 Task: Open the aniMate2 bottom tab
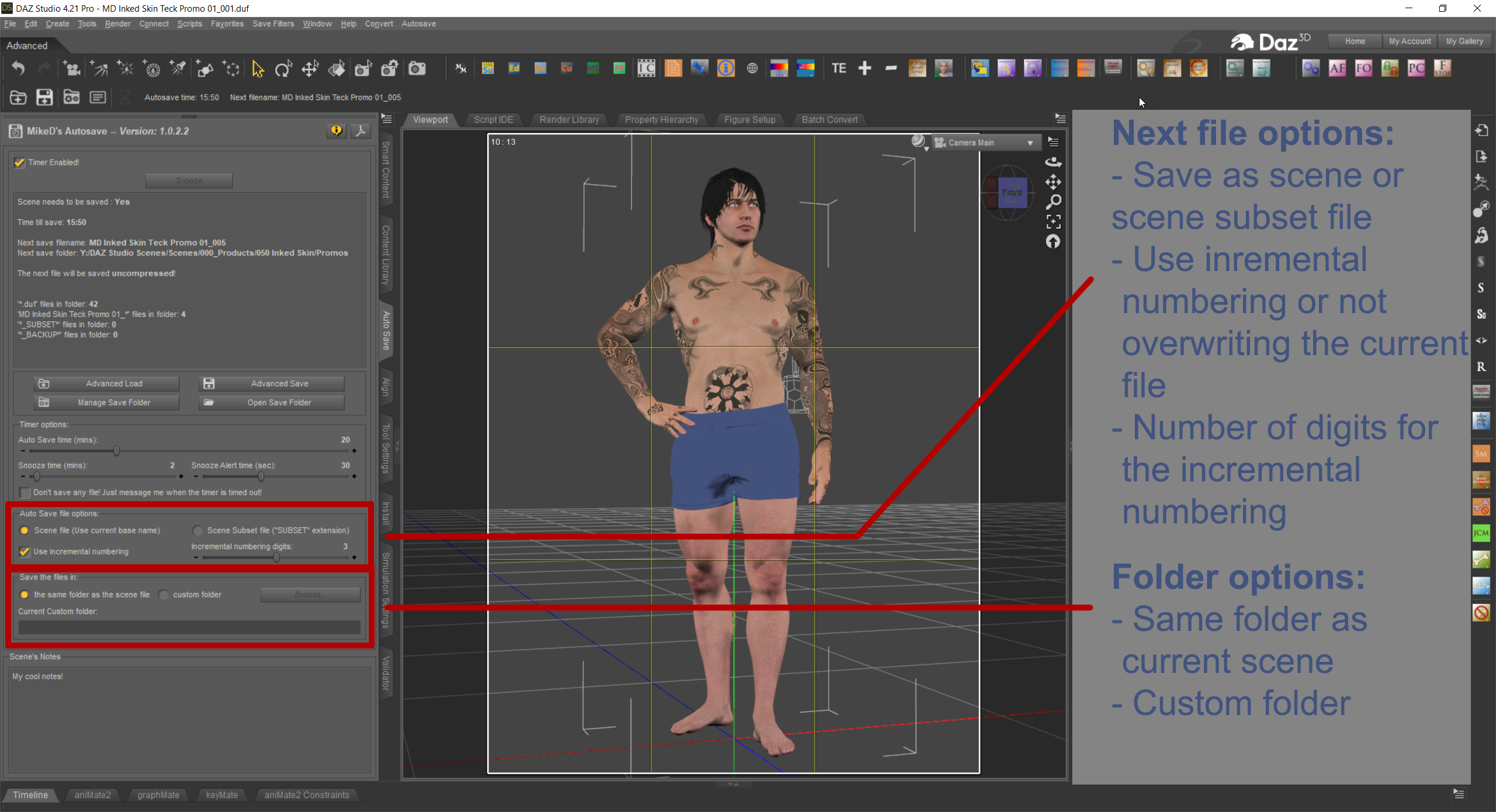(x=92, y=795)
